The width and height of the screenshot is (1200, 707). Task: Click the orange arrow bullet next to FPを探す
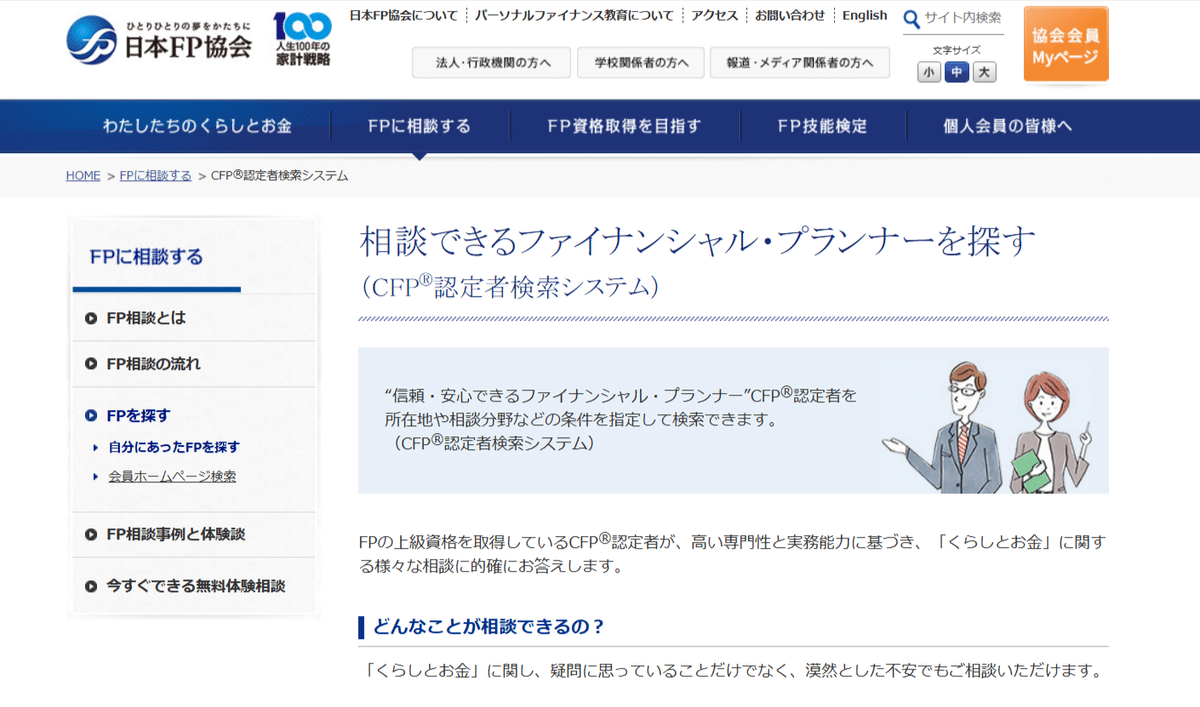[89, 415]
